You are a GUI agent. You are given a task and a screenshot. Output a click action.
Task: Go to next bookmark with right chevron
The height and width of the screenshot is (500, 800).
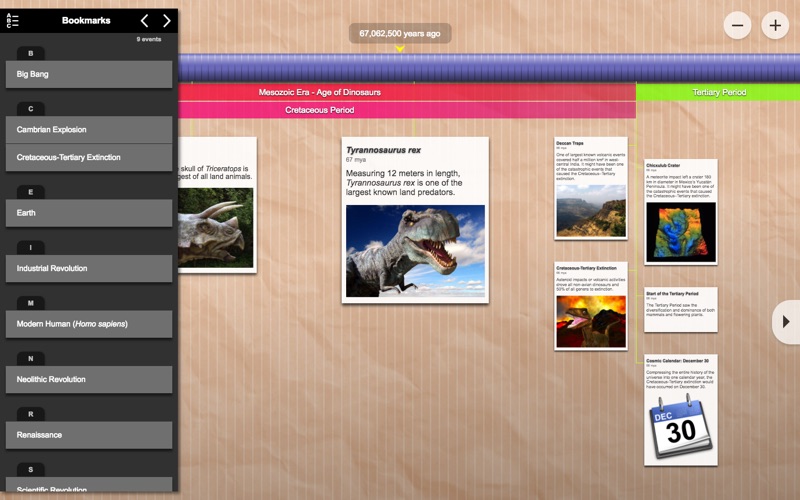coord(166,20)
